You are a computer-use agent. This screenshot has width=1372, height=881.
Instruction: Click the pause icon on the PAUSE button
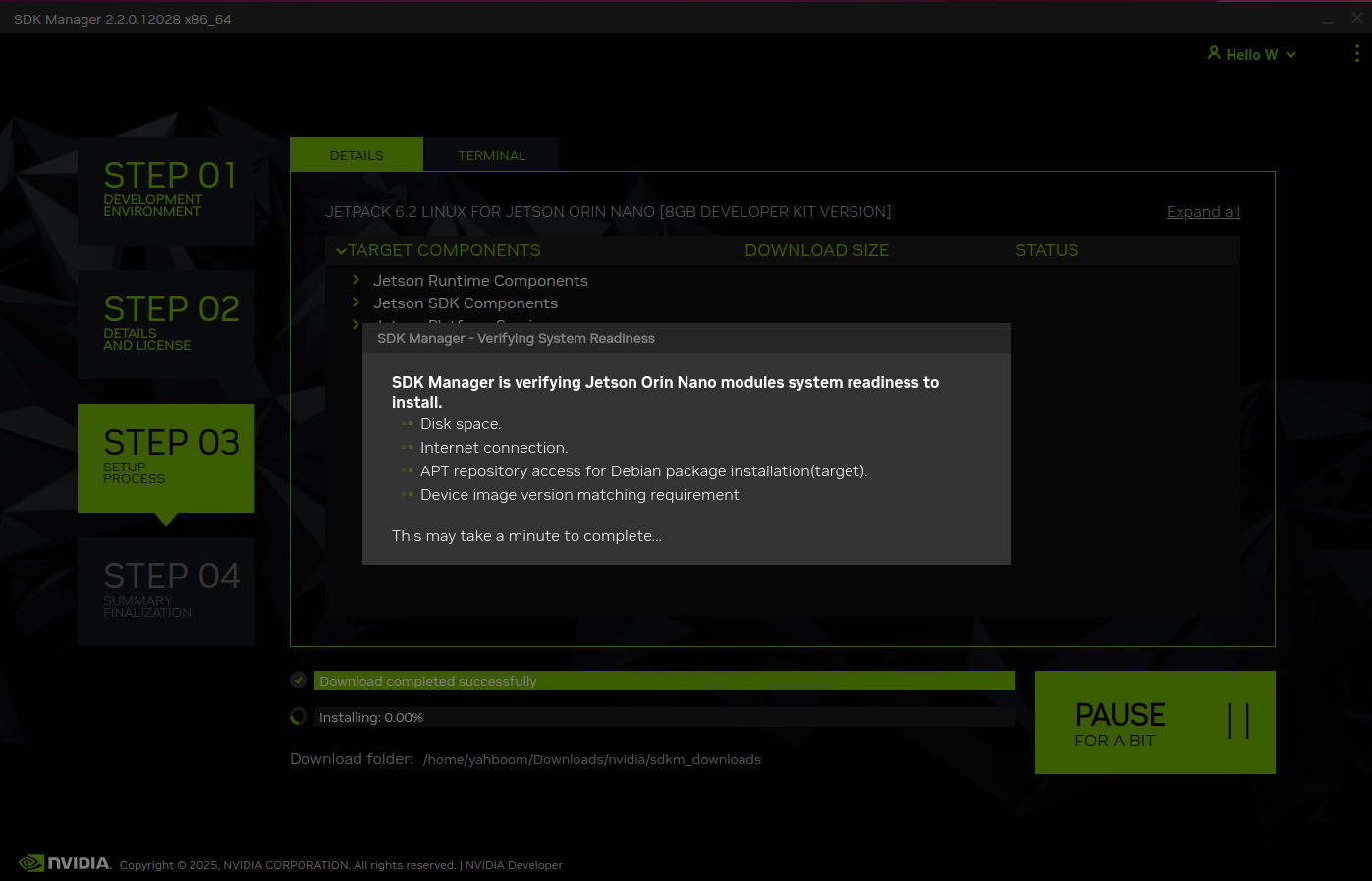coord(1239,722)
